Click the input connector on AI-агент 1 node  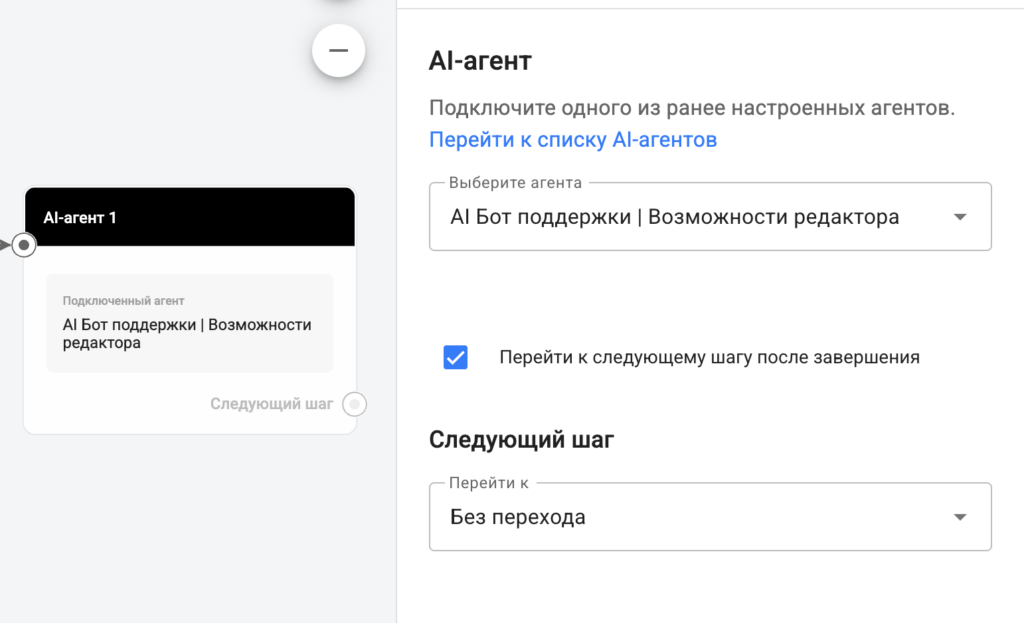pyautogui.click(x=25, y=244)
